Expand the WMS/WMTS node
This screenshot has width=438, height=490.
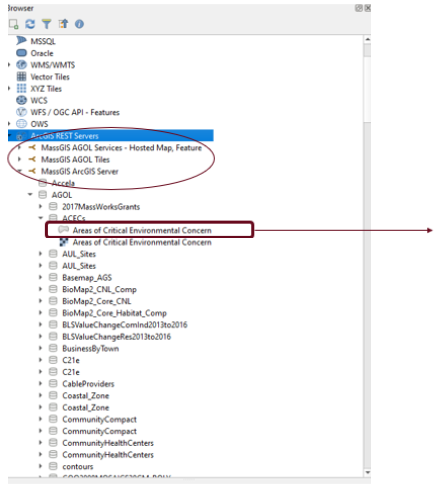(x=9, y=65)
